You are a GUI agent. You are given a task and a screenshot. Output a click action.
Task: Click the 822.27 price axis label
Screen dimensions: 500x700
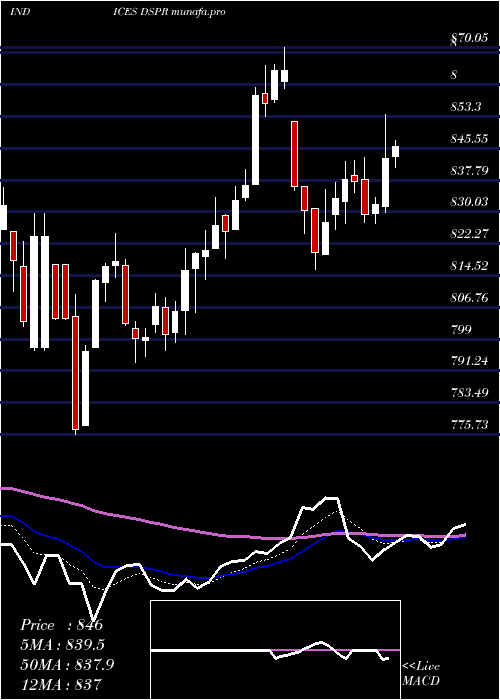(x=469, y=234)
